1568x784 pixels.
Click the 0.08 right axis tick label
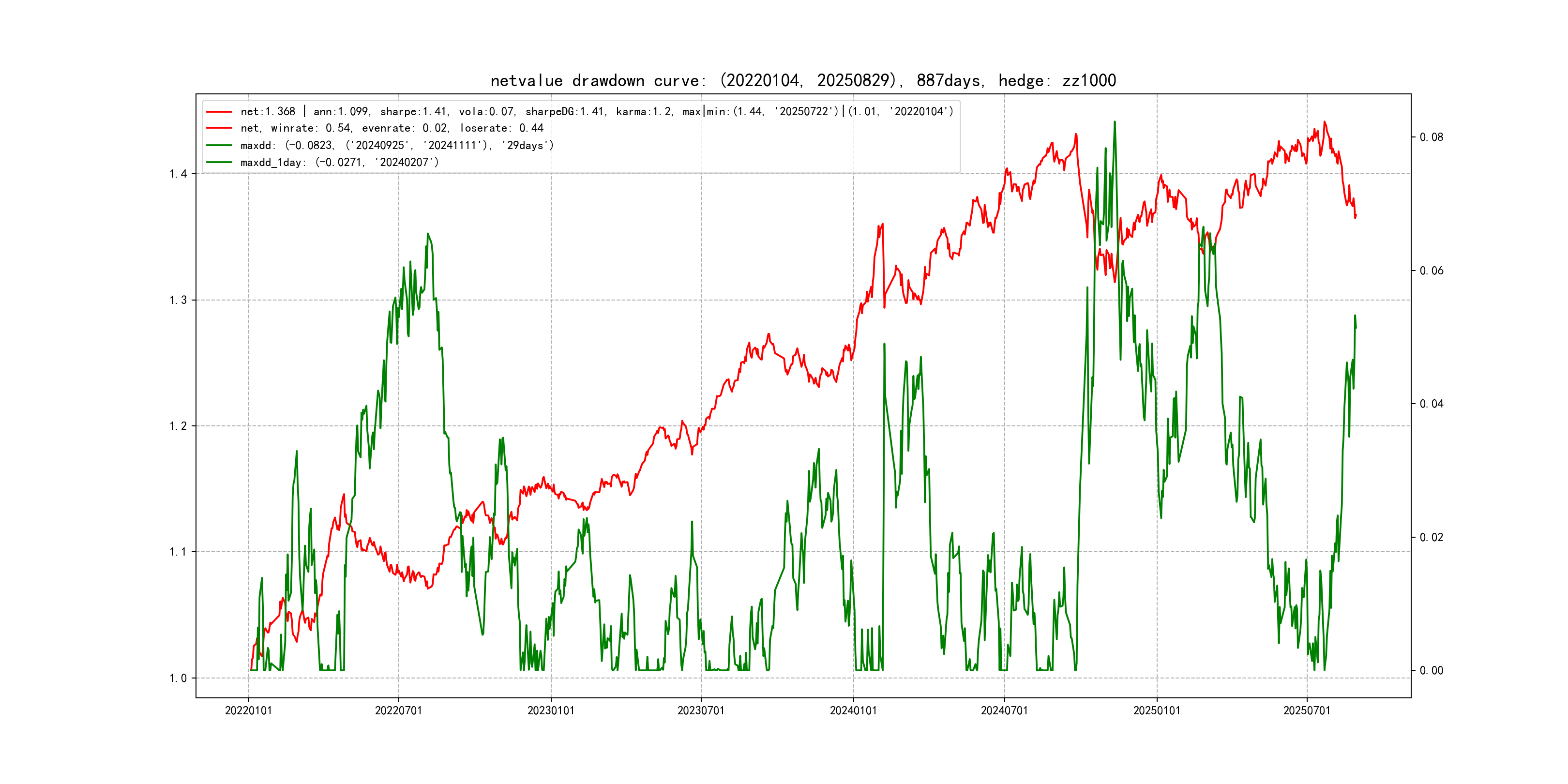(x=1431, y=137)
